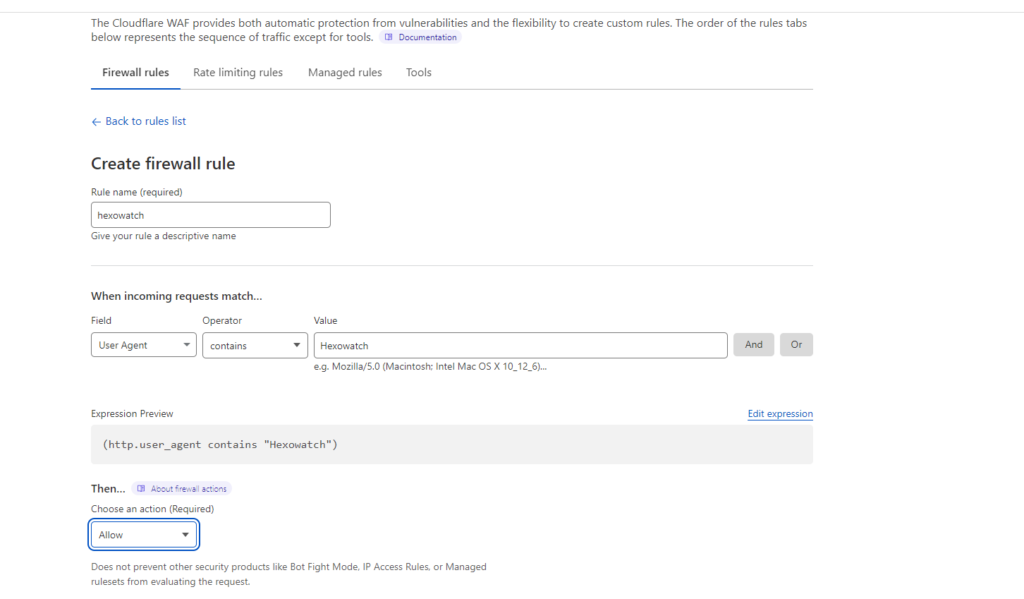Open the Field dropdown showing User Agent
The height and width of the screenshot is (599, 1024).
point(144,345)
